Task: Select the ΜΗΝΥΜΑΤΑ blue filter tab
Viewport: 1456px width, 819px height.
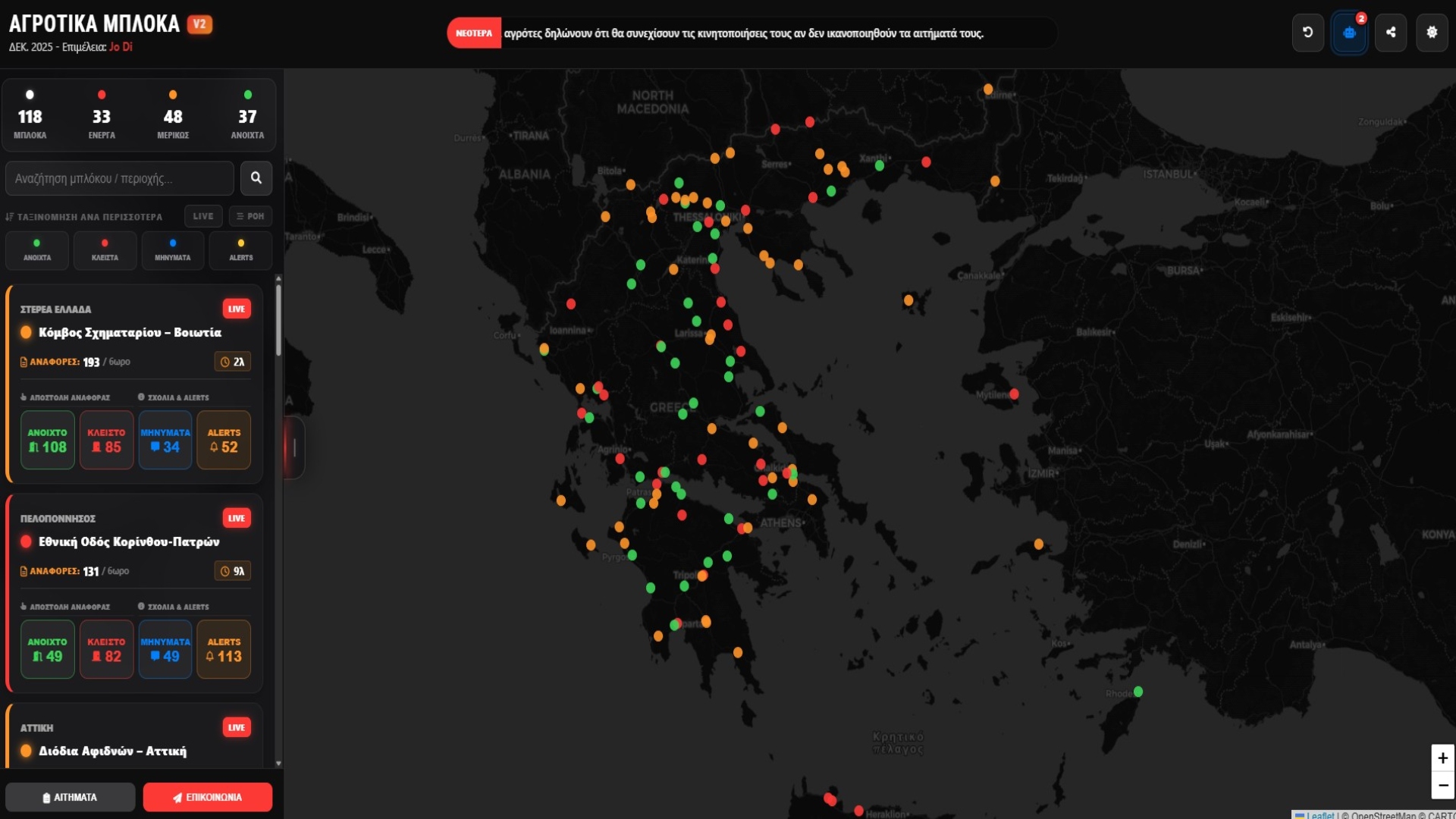Action: [173, 250]
